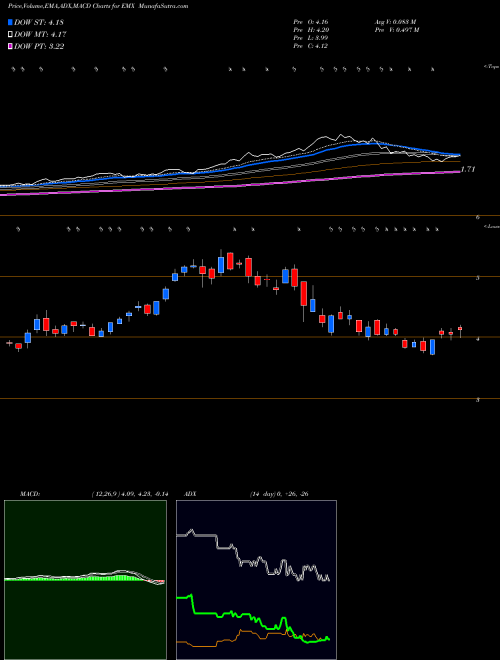Click the magenta DOW PT legend swatch
Screen dimensions: 500x660
10,46
